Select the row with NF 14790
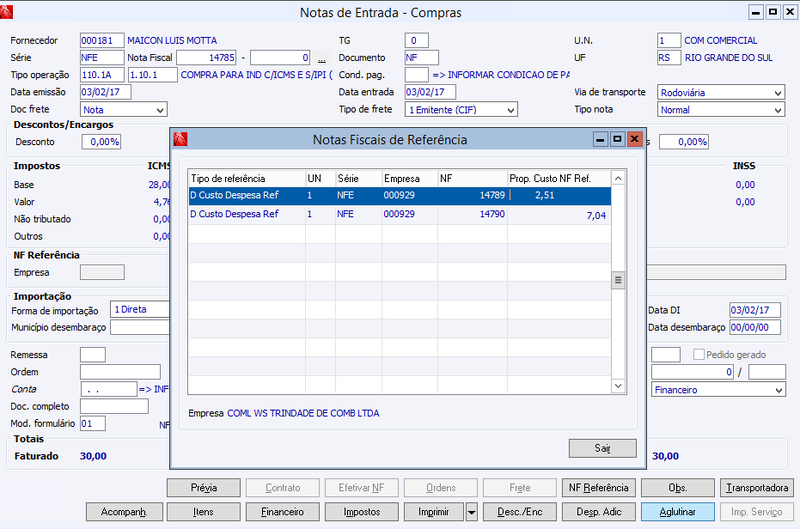 click(x=399, y=214)
